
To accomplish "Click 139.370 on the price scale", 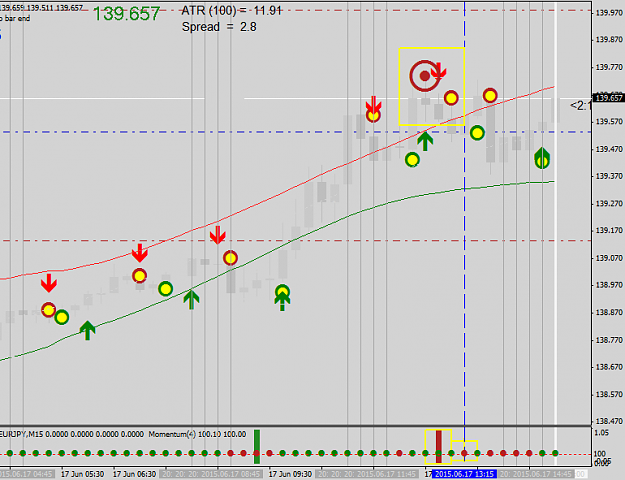I will [609, 176].
